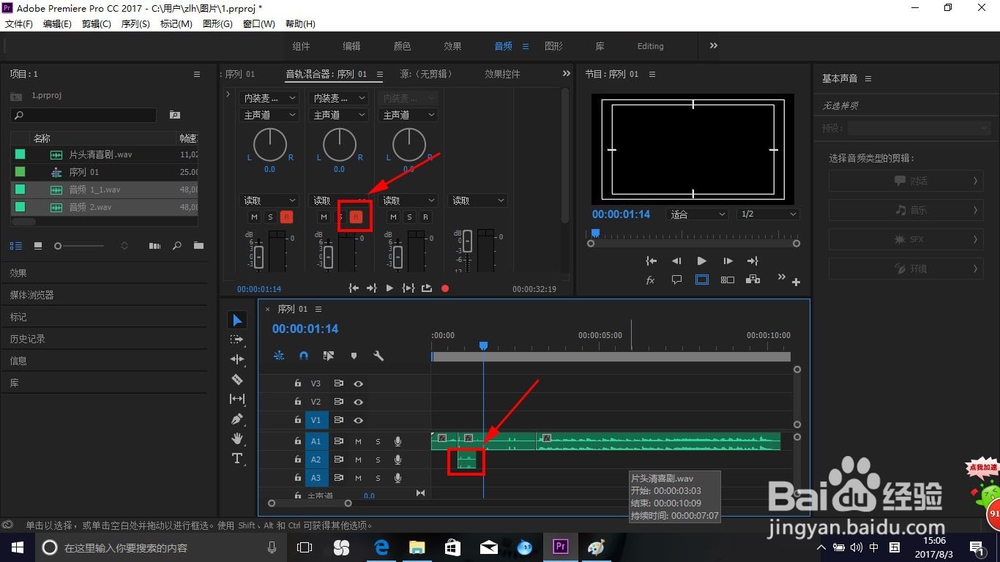Expand source panel group overflow chevrons
This screenshot has width=1000, height=562.
click(x=566, y=74)
